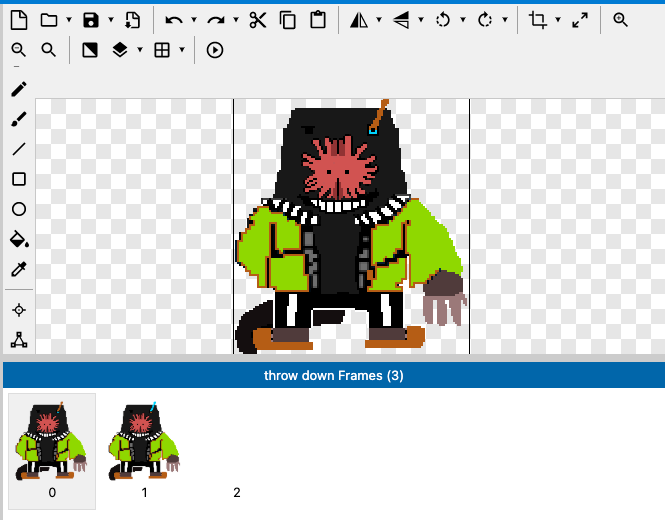Rotate the image counterclockwise

pos(443,20)
